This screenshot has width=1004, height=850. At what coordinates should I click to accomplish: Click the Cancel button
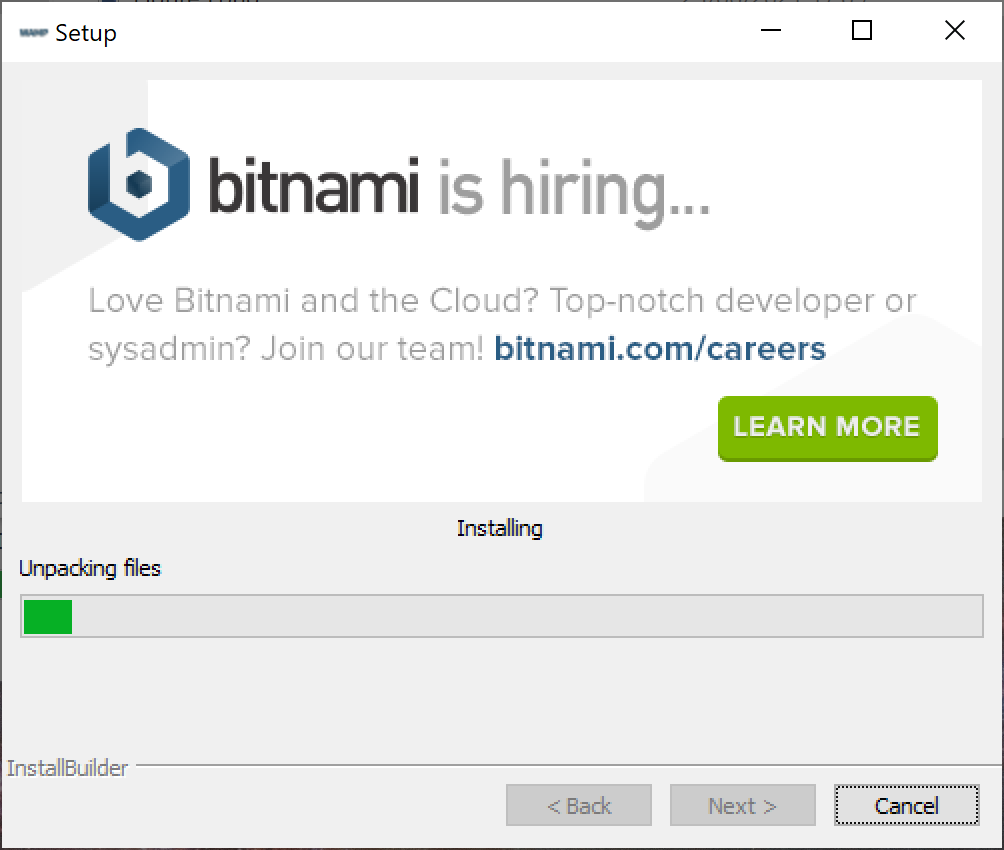click(x=906, y=805)
